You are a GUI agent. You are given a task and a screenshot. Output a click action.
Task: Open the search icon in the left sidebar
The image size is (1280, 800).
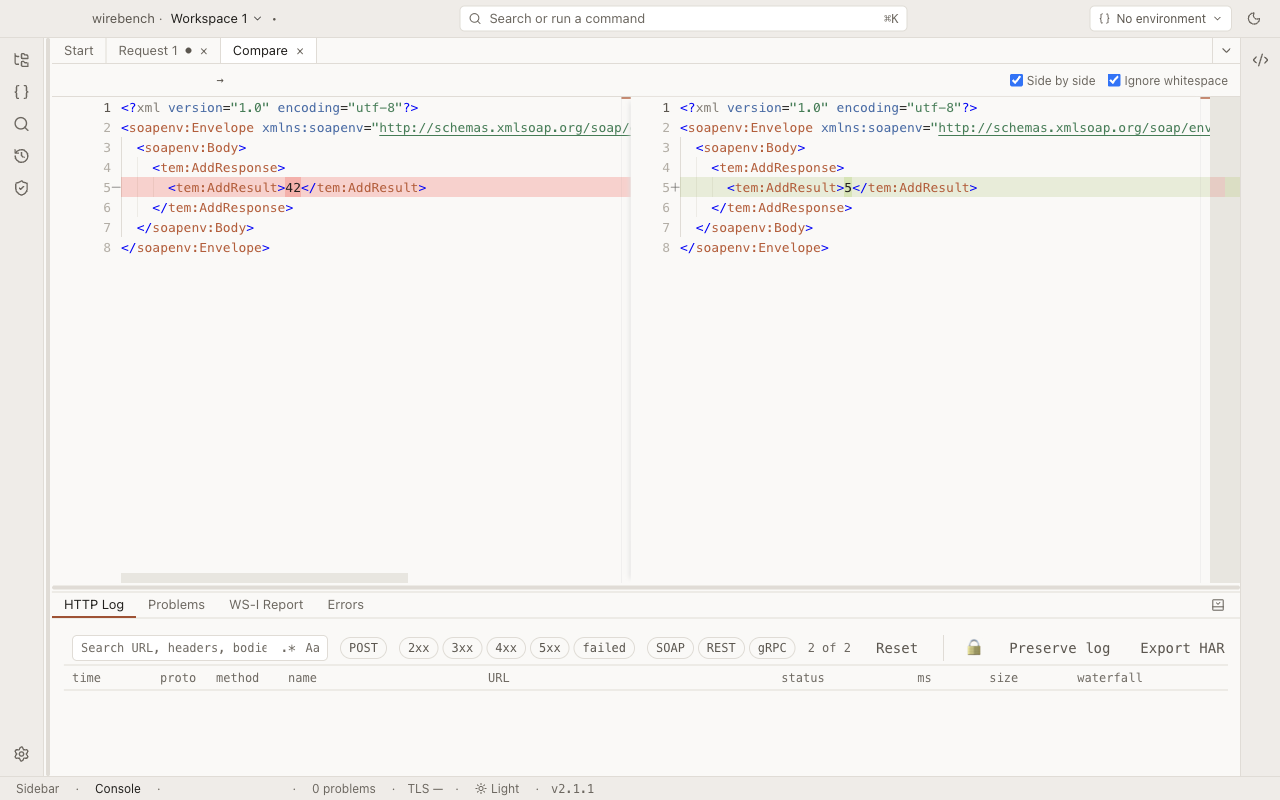click(21, 124)
